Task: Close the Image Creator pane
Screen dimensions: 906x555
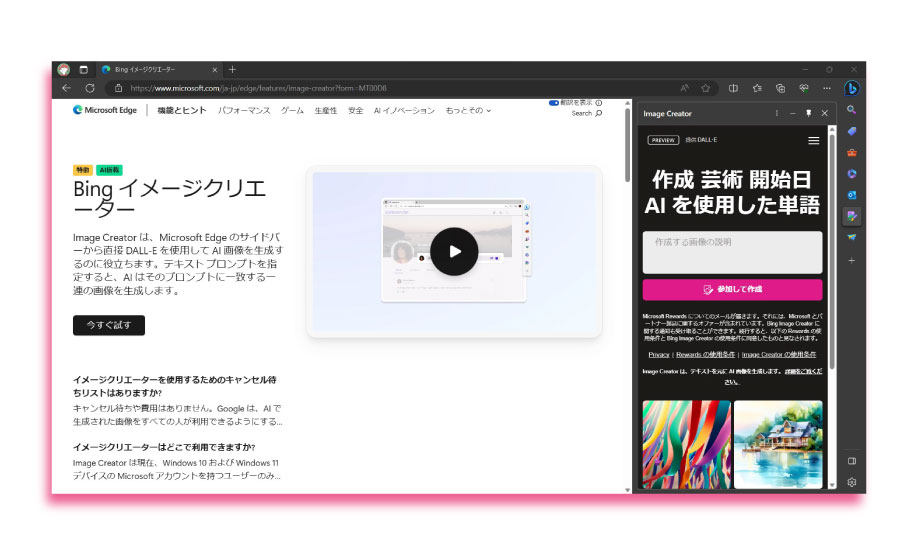Action: [x=825, y=113]
